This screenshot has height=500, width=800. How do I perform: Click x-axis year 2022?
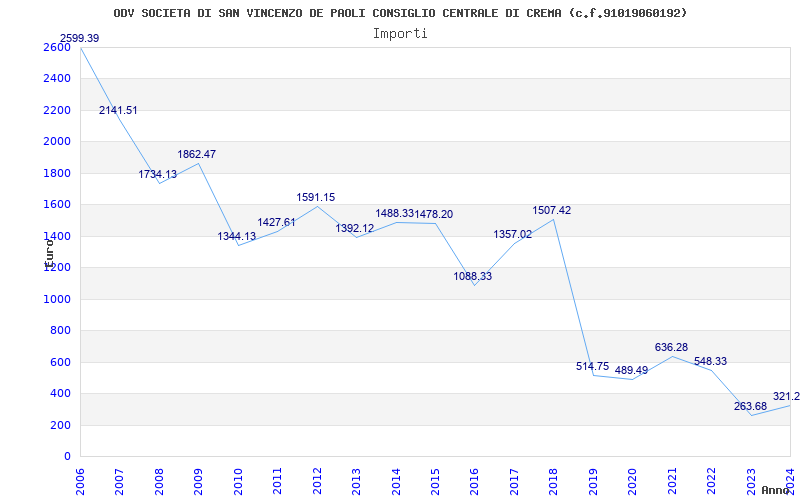pyautogui.click(x=711, y=481)
